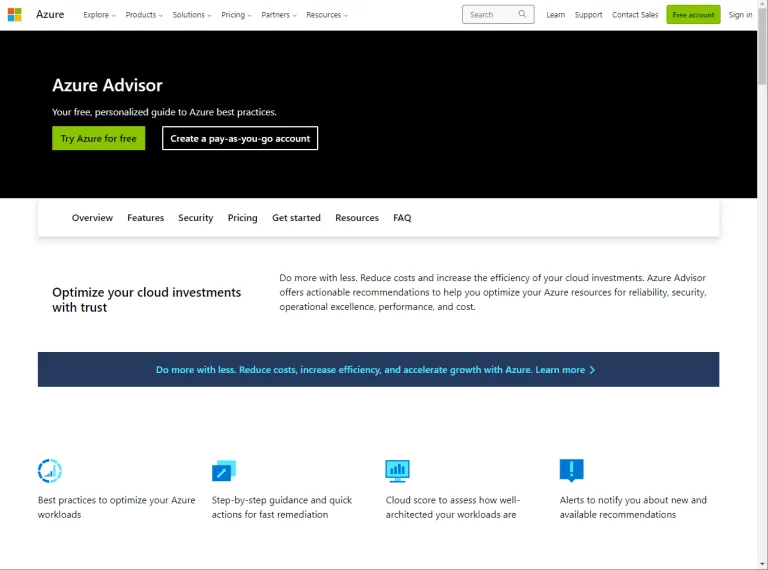This screenshot has width=768, height=570.
Task: Open the Learn link
Action: click(x=555, y=15)
